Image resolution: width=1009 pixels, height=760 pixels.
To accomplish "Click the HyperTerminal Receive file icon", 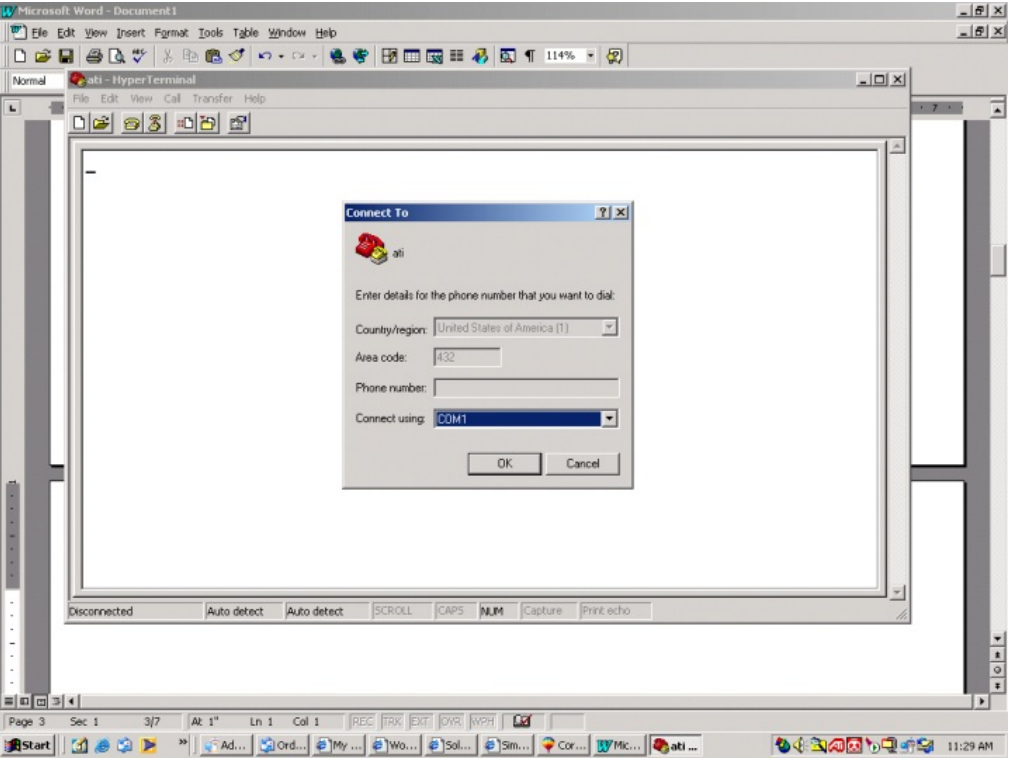I will click(x=208, y=123).
